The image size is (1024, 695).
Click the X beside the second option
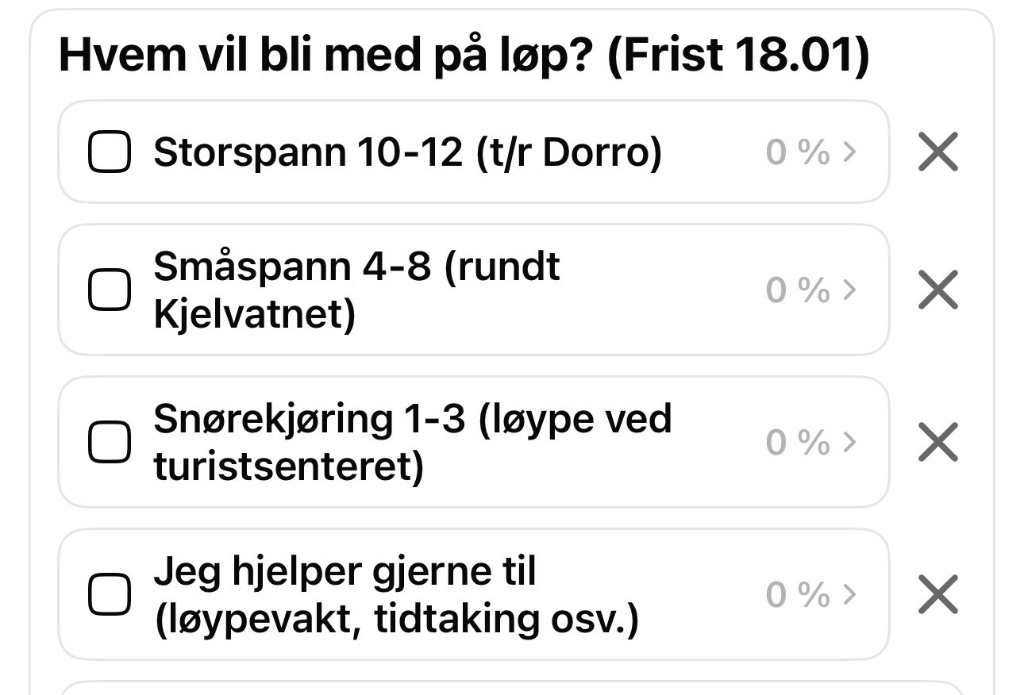click(937, 289)
